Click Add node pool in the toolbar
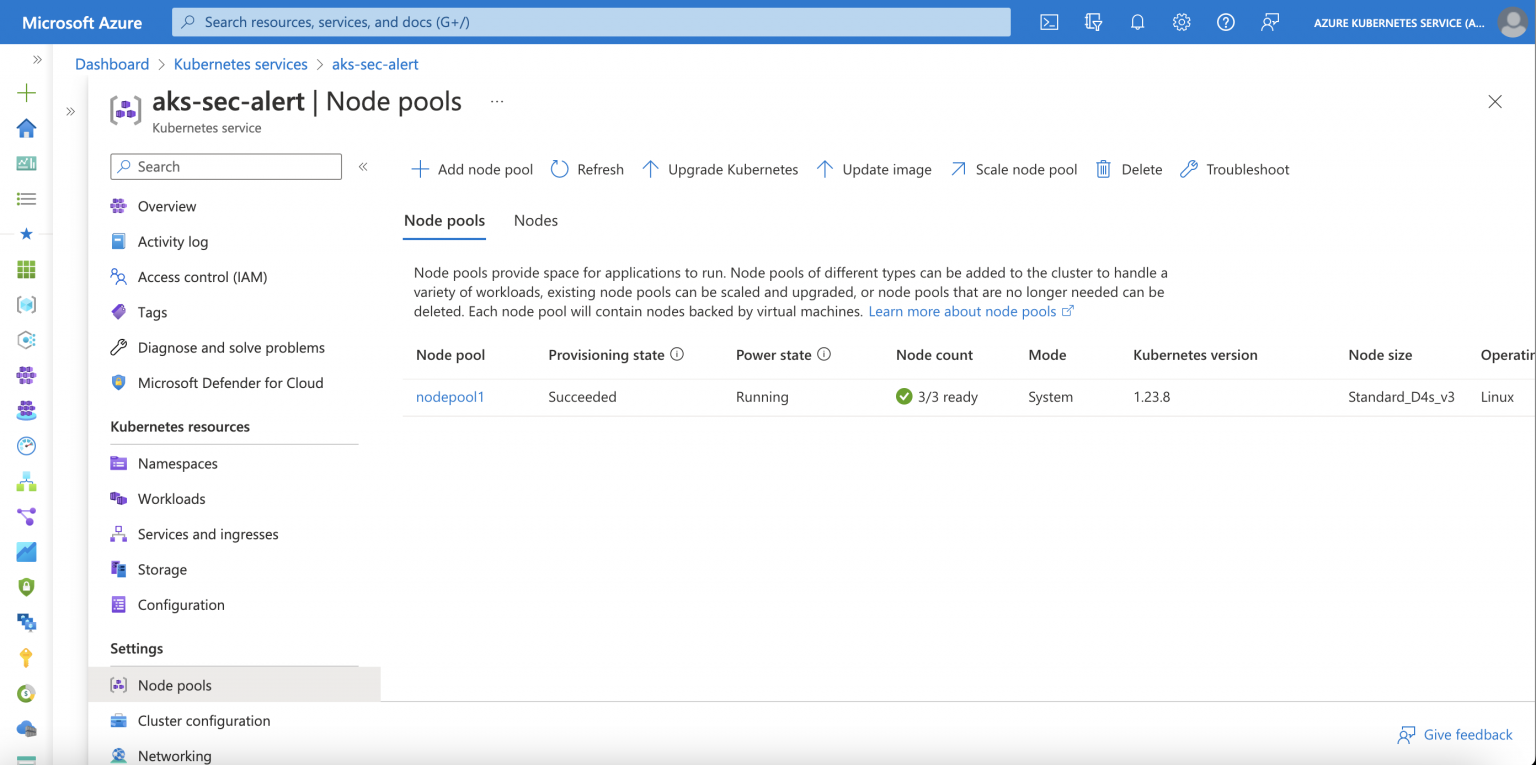 [471, 169]
